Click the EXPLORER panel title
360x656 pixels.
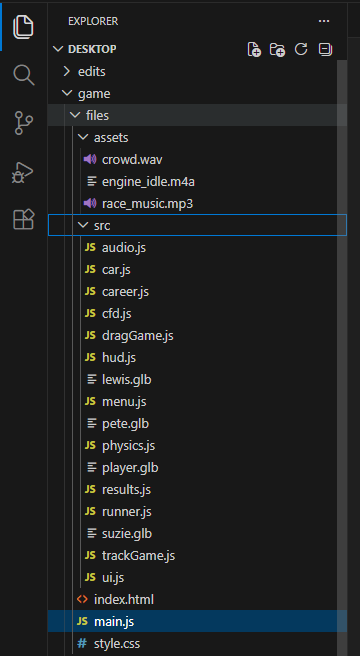pyautogui.click(x=93, y=21)
